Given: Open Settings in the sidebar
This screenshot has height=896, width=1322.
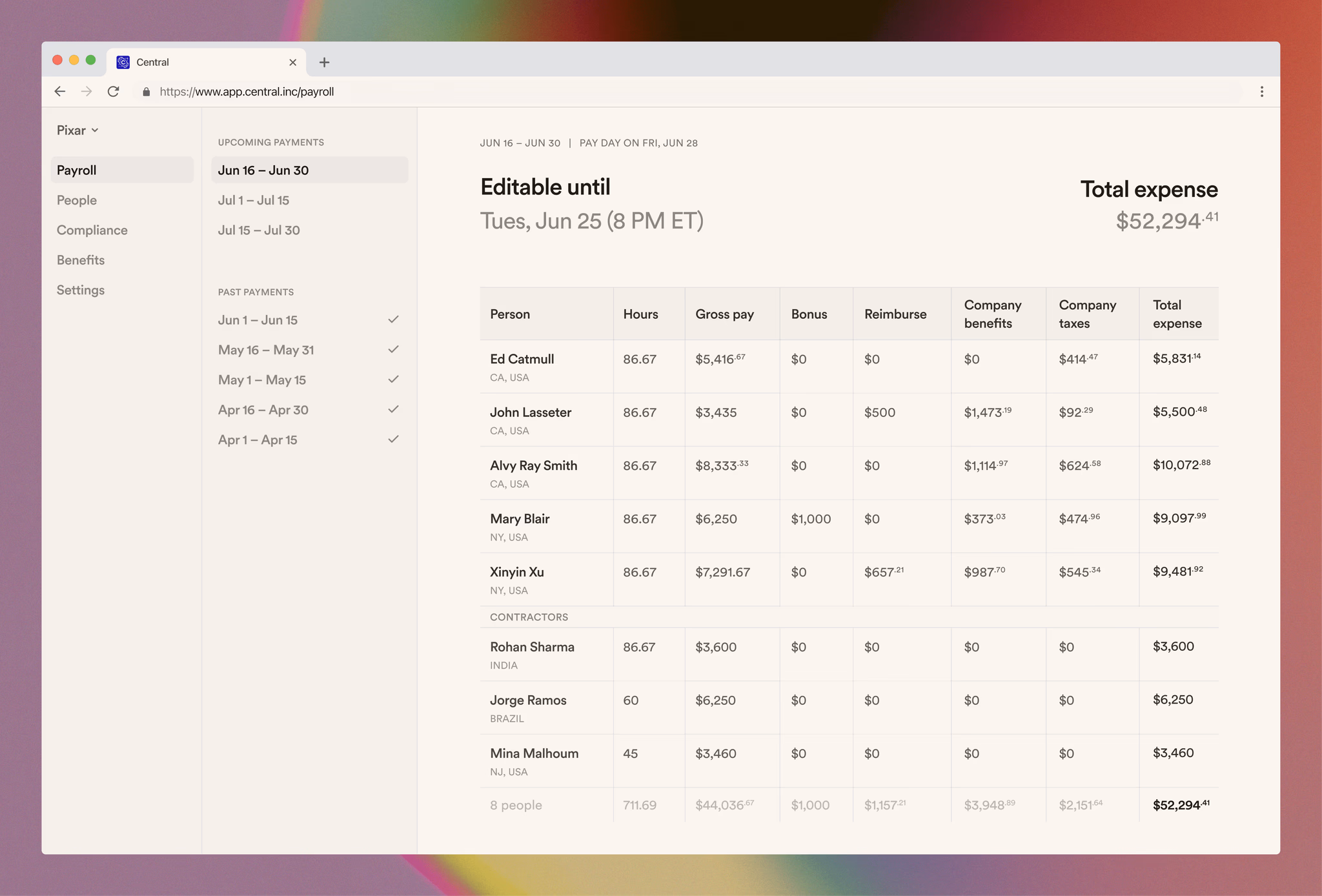Looking at the screenshot, I should pyautogui.click(x=81, y=290).
